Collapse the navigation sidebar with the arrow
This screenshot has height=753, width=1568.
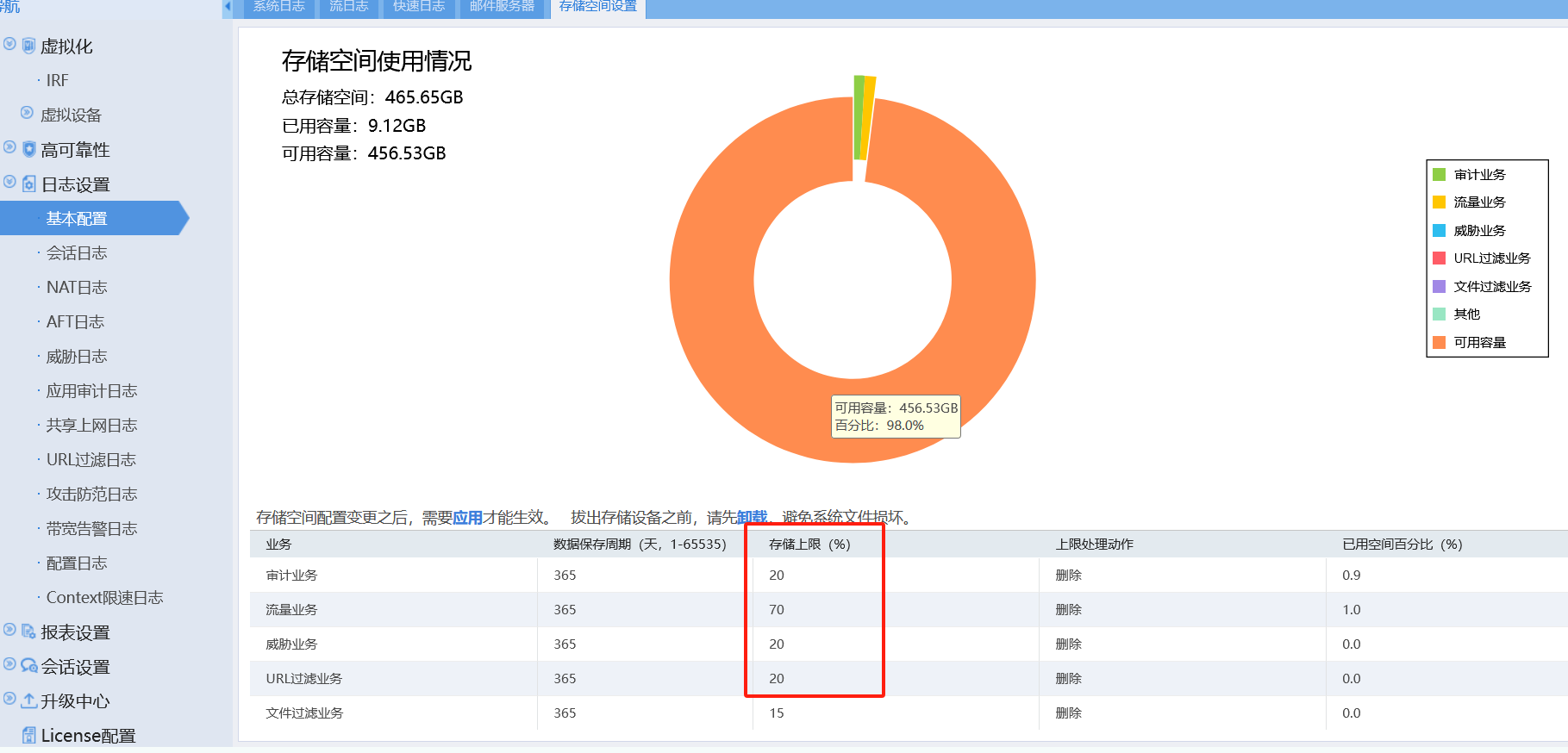(228, 6)
